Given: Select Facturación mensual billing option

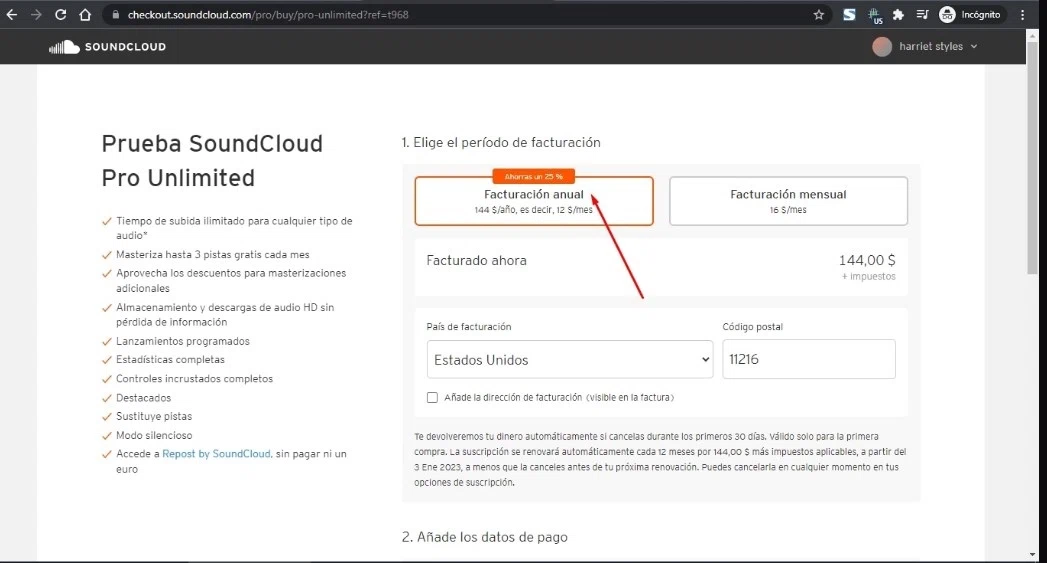Looking at the screenshot, I should coord(788,201).
